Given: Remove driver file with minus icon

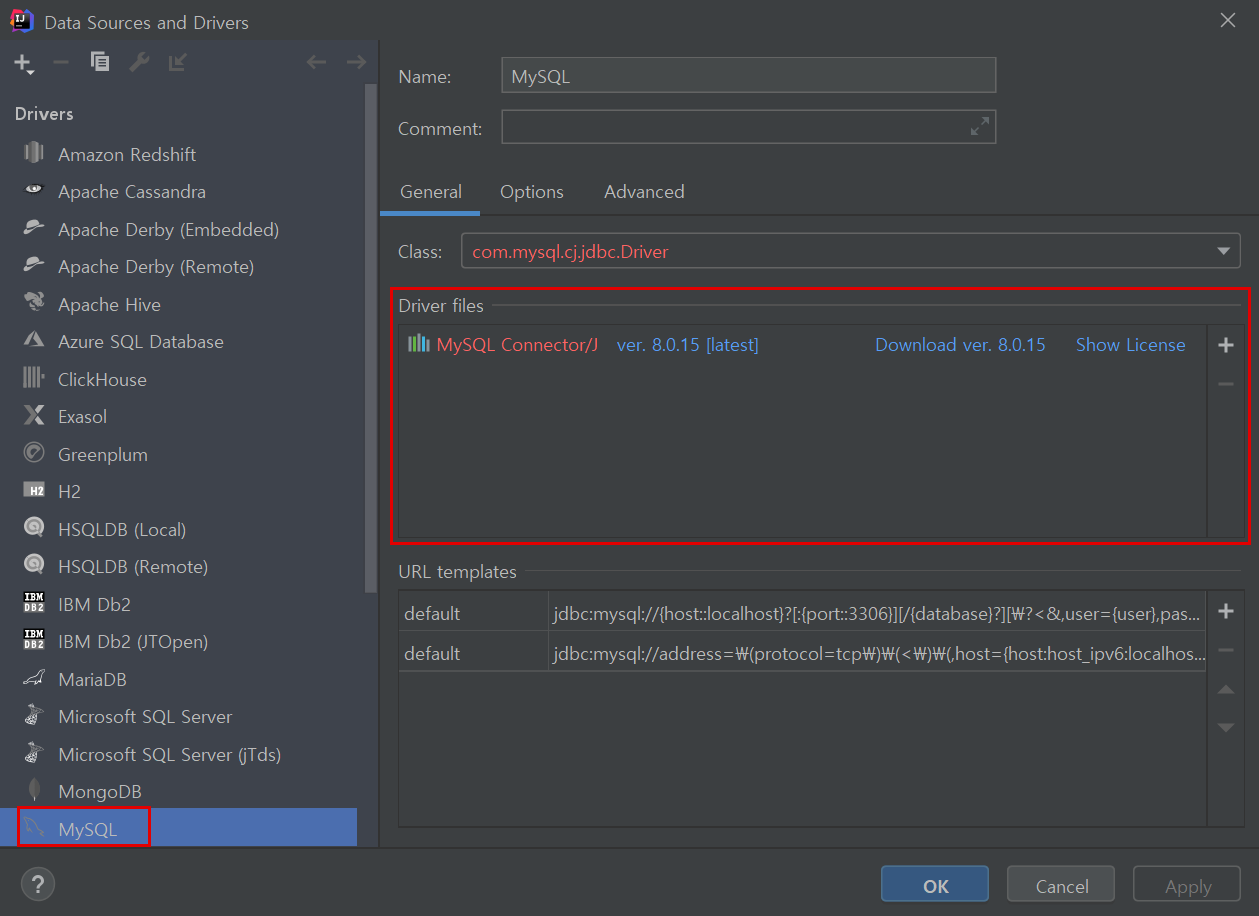Looking at the screenshot, I should pos(1226,384).
